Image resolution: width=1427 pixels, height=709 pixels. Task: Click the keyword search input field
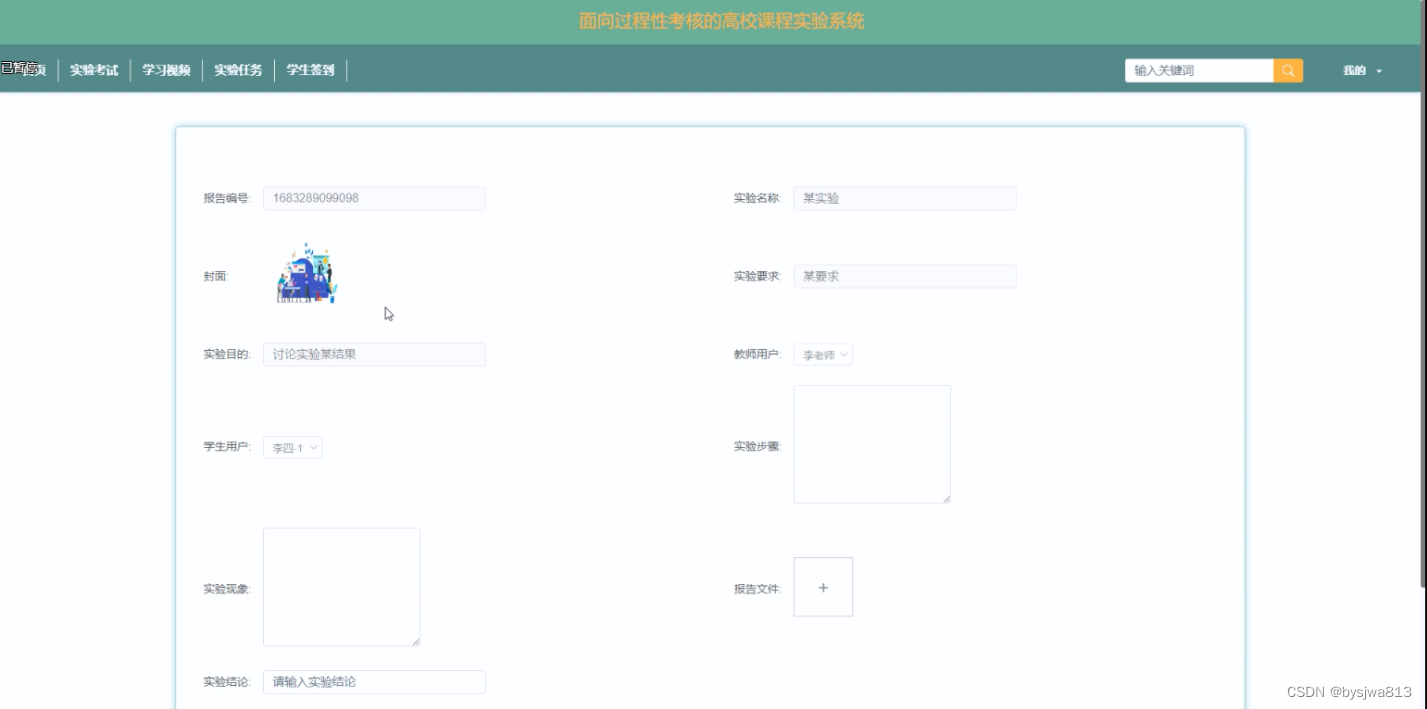pos(1199,71)
